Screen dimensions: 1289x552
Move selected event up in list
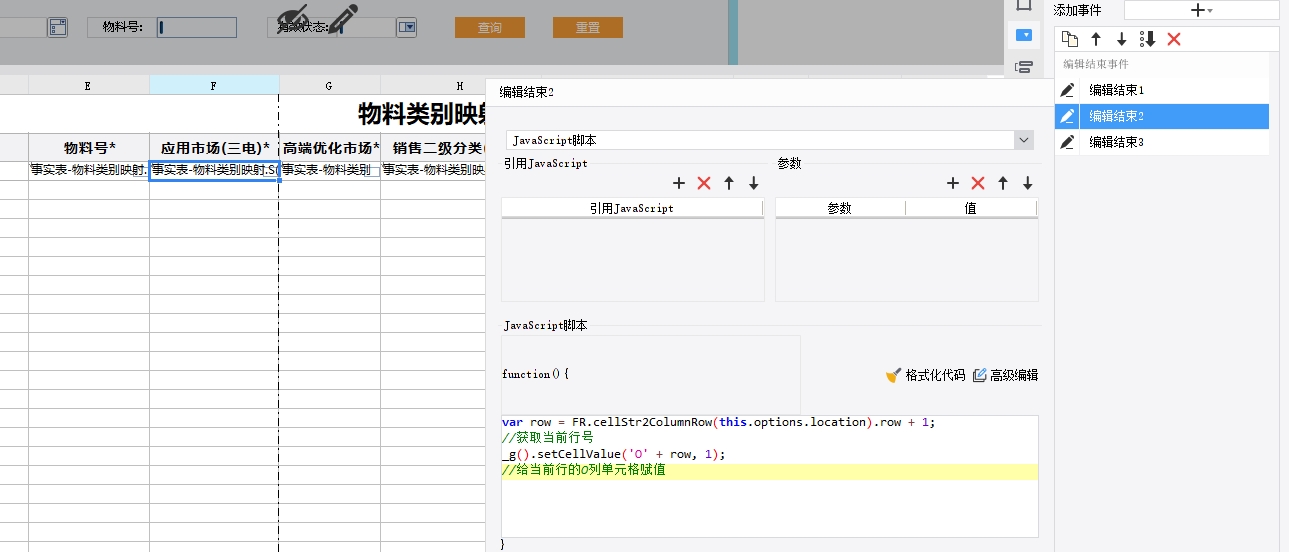[x=1096, y=39]
